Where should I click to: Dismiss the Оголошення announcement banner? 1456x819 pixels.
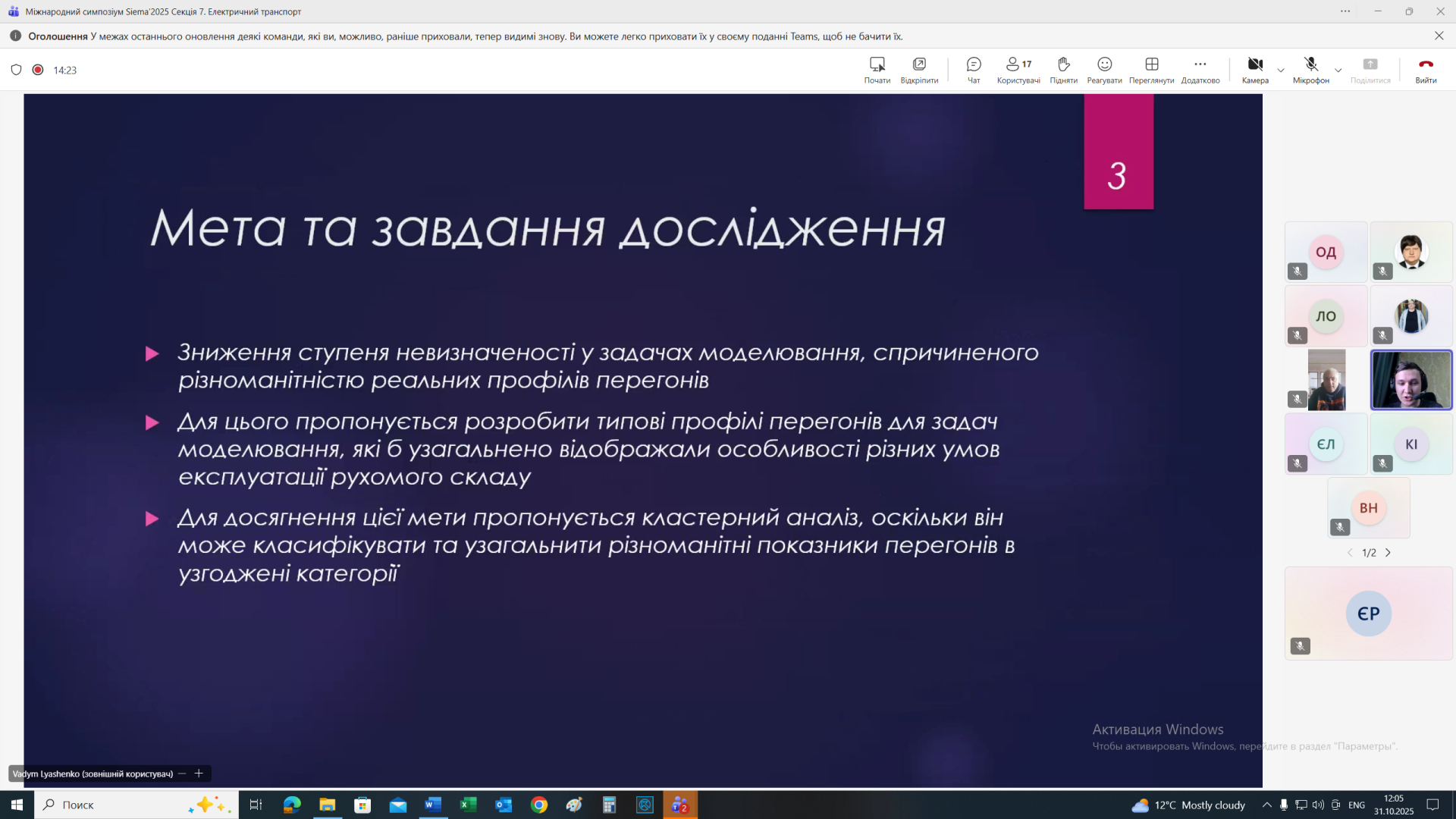click(1439, 36)
